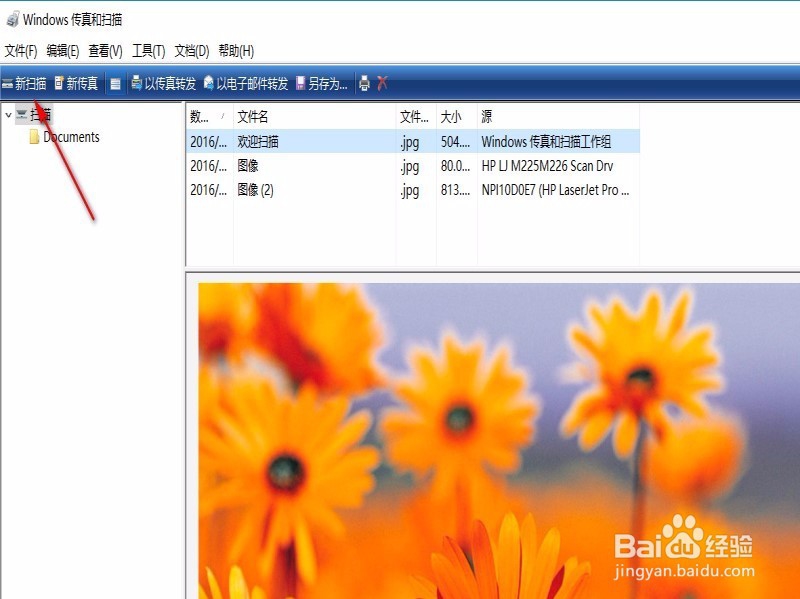Viewport: 800px width, 599px height.
Task: Open the 工具(T) menu
Action: click(148, 51)
